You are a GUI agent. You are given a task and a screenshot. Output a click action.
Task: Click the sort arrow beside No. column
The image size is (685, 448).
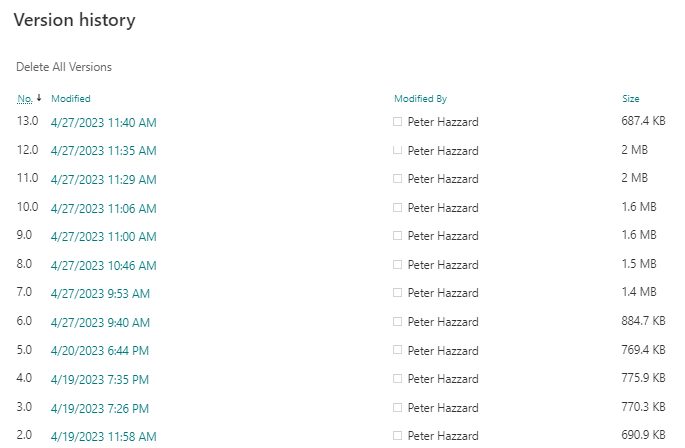tap(39, 98)
